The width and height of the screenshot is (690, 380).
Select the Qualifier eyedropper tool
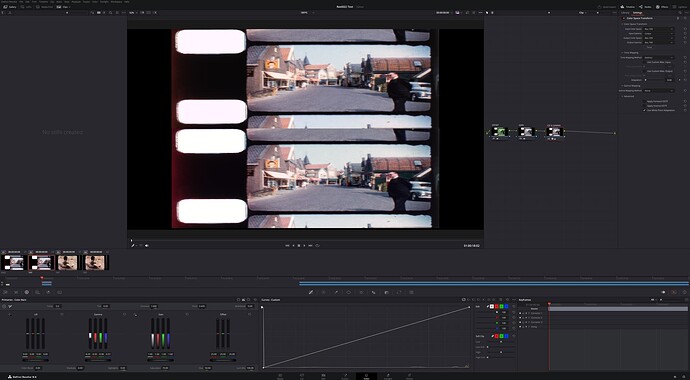336,292
